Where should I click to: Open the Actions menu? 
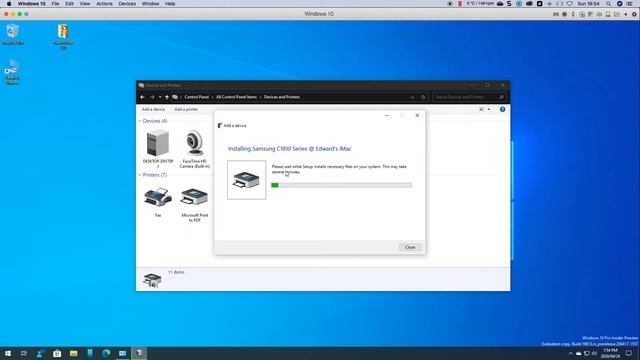point(104,4)
